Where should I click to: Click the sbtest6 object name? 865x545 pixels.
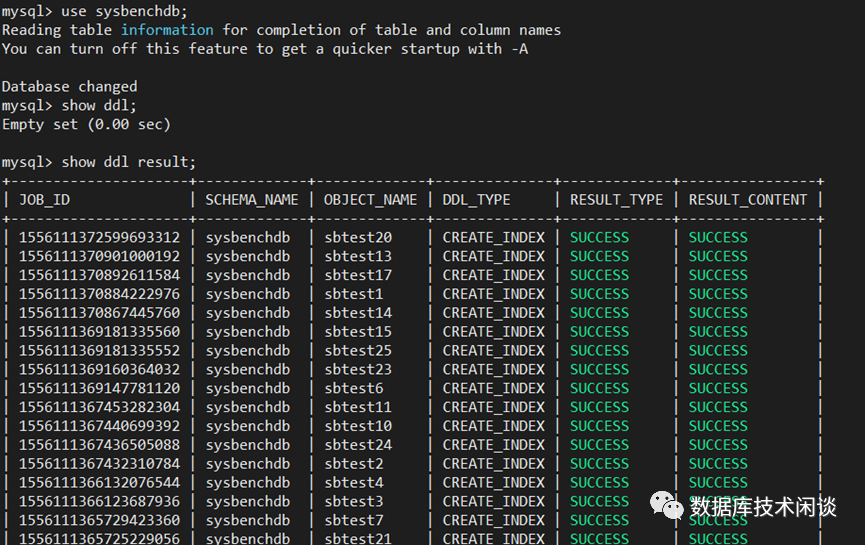353,388
